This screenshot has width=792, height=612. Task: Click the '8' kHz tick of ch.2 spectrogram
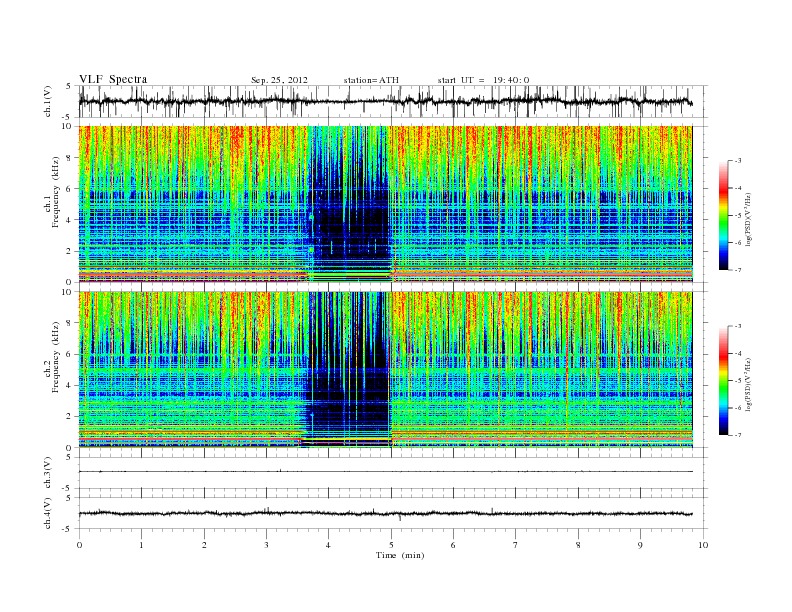pyautogui.click(x=70, y=323)
